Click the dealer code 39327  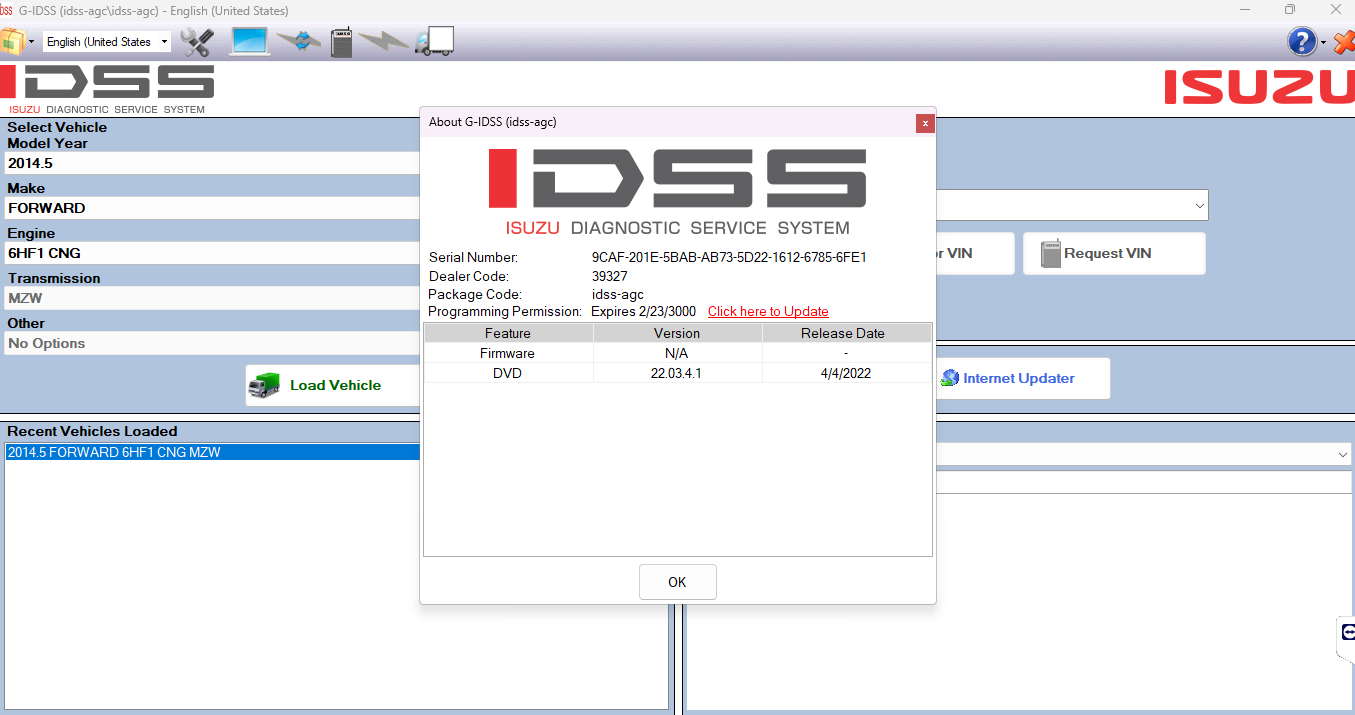coord(610,276)
